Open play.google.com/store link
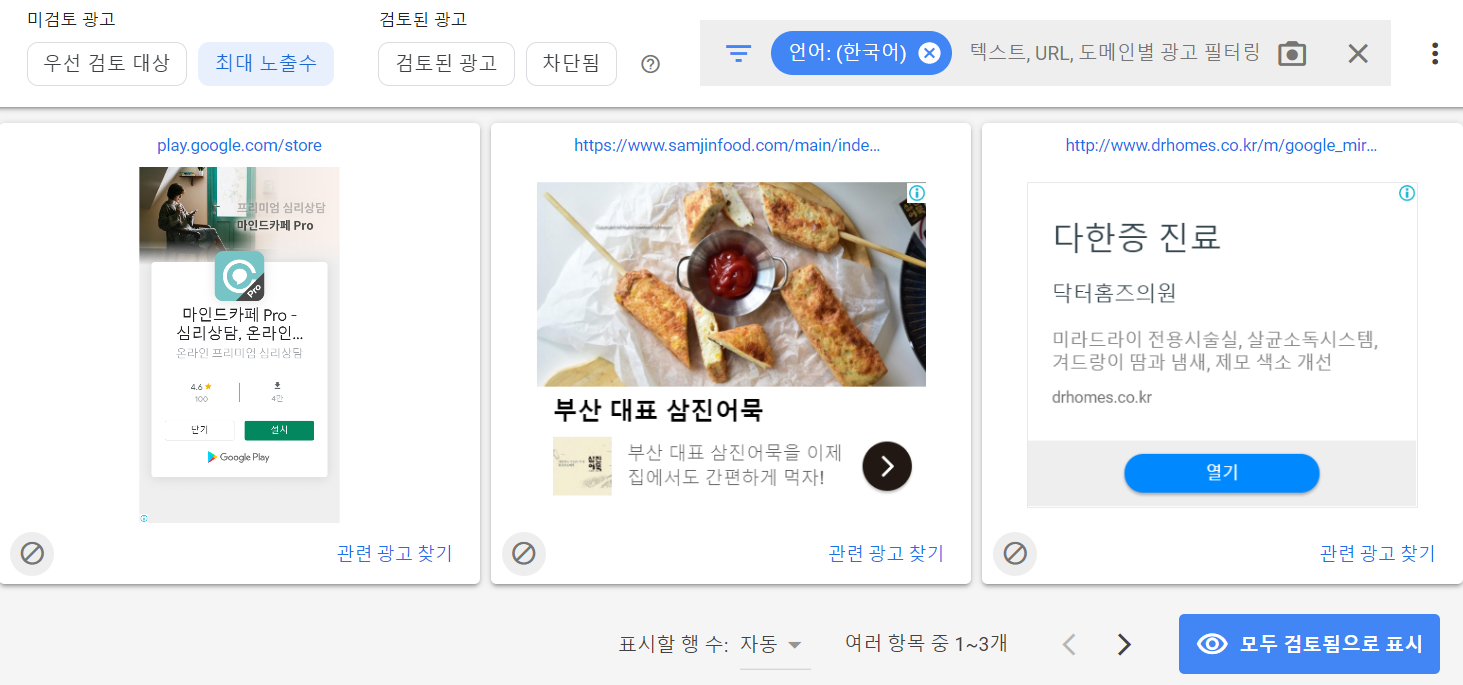 click(x=240, y=146)
